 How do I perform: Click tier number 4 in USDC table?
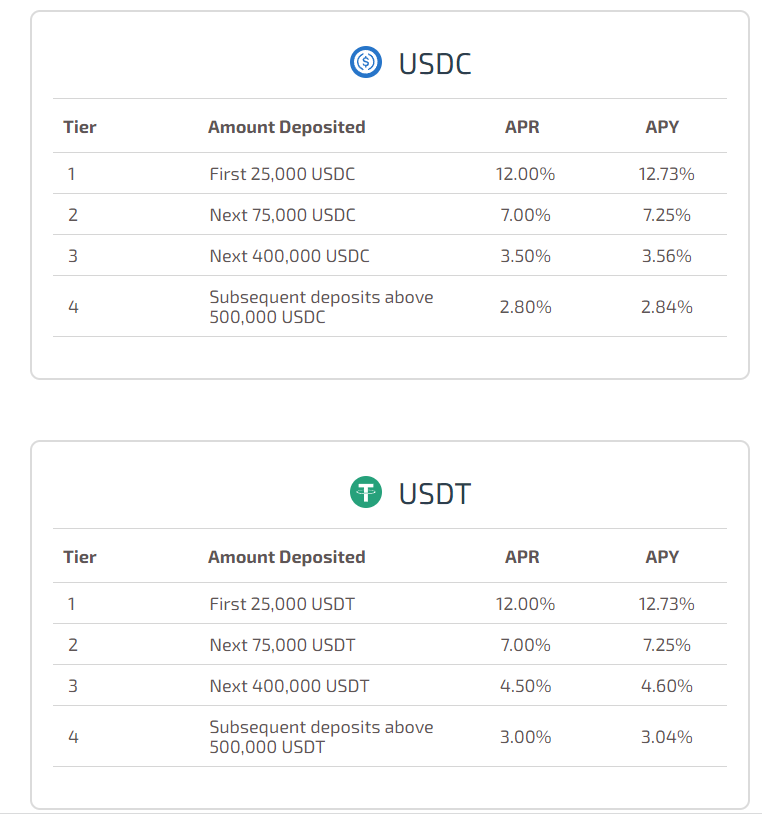[73, 307]
